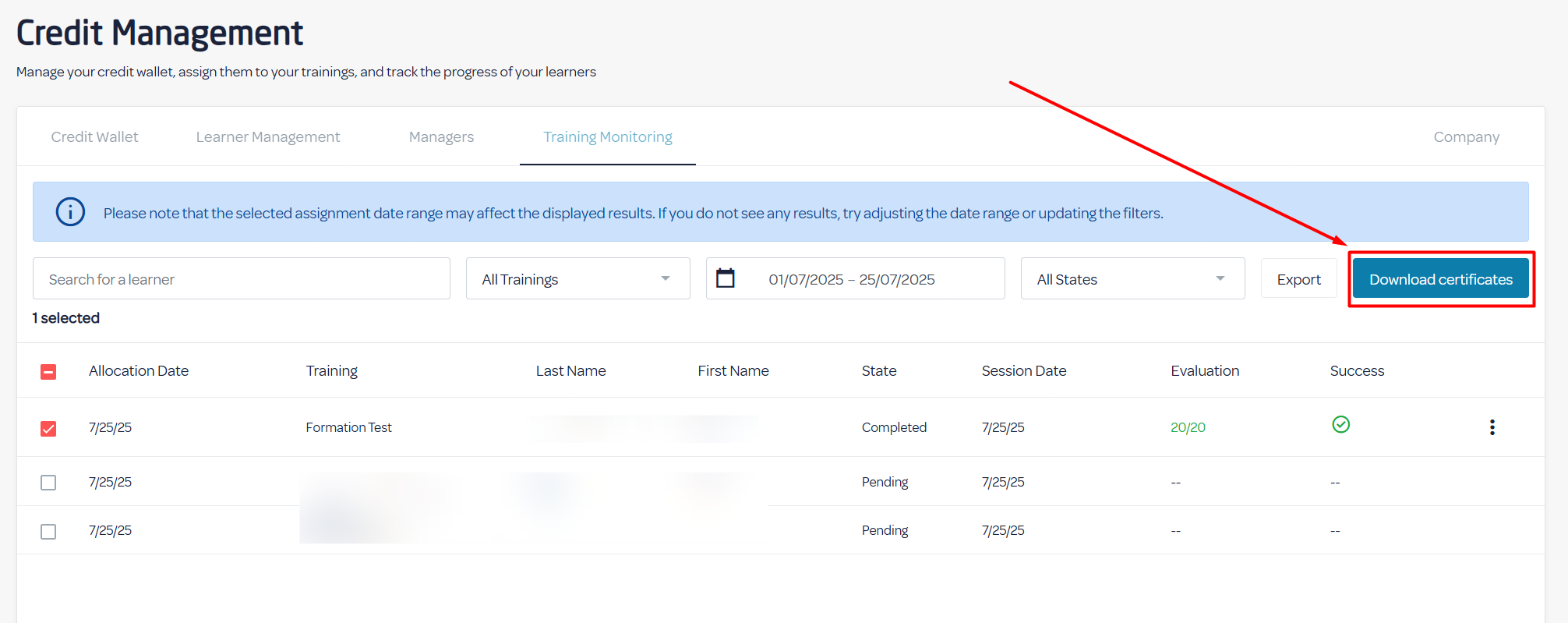Click the All Trainings dropdown arrow
The image size is (1568, 623).
tap(665, 279)
